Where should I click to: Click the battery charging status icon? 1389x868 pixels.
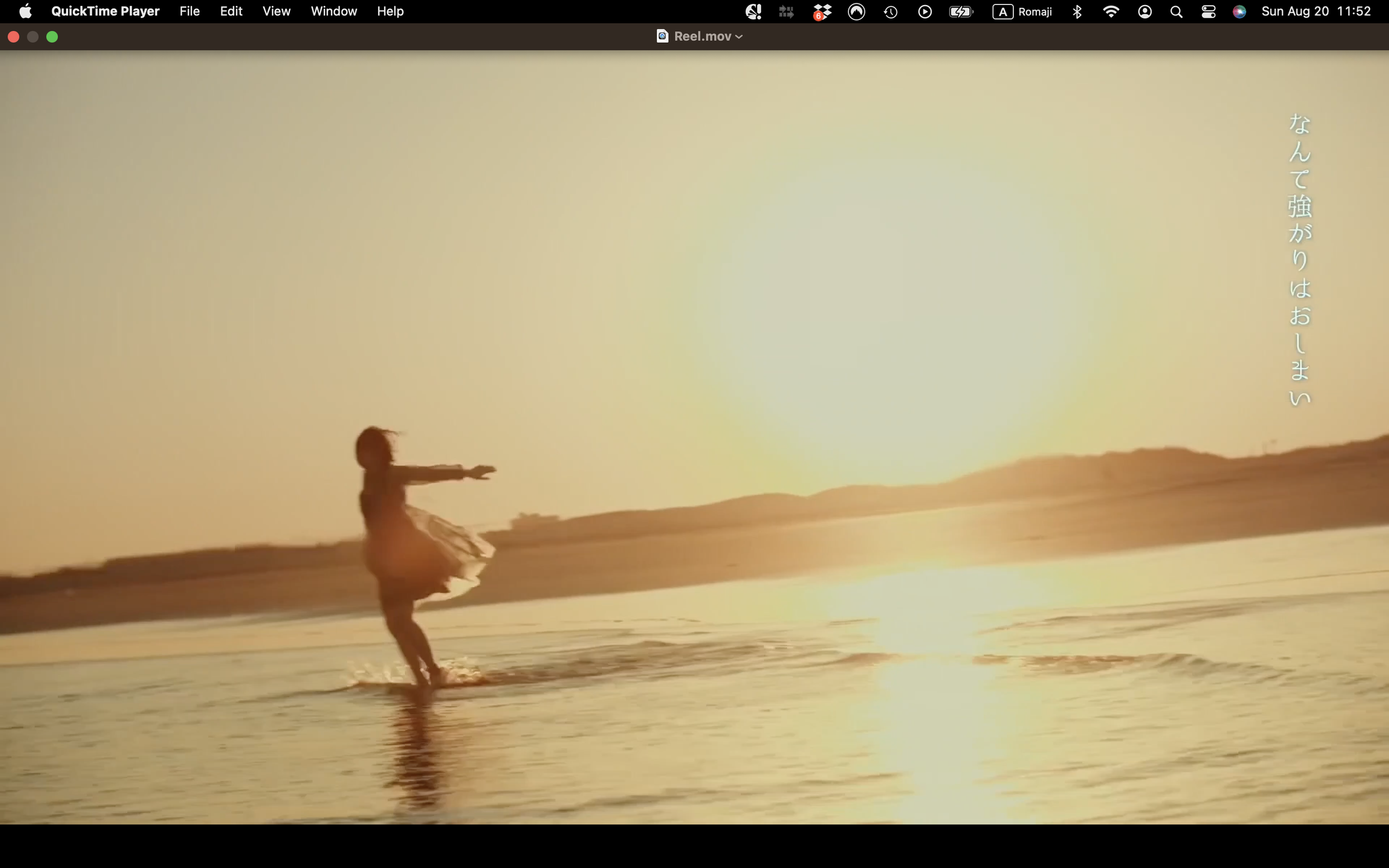tap(961, 12)
